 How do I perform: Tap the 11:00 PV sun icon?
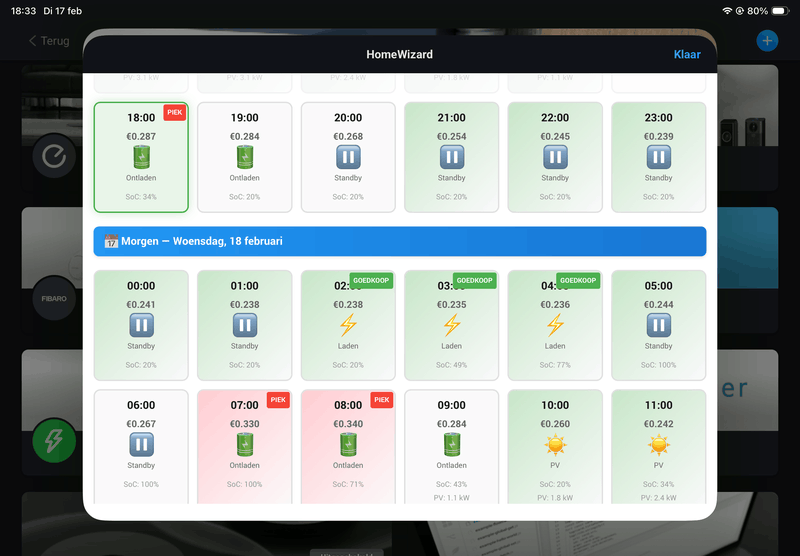659,444
